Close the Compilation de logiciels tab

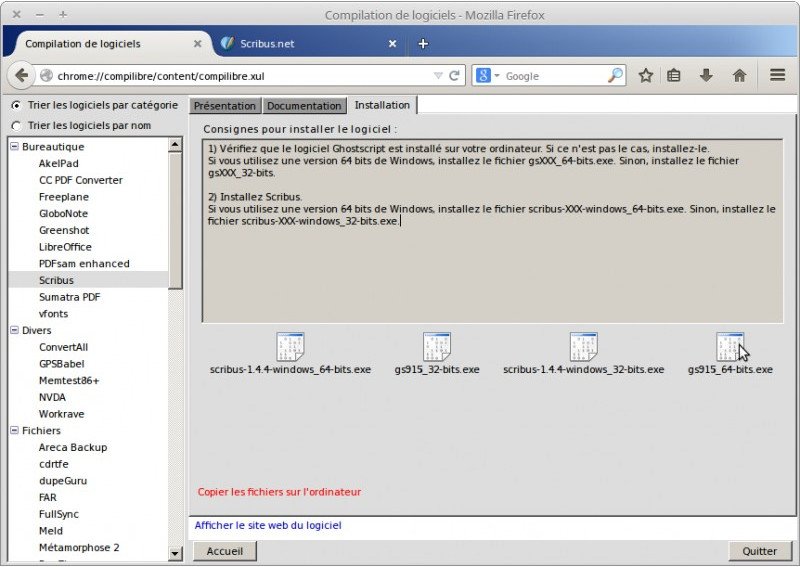[197, 44]
